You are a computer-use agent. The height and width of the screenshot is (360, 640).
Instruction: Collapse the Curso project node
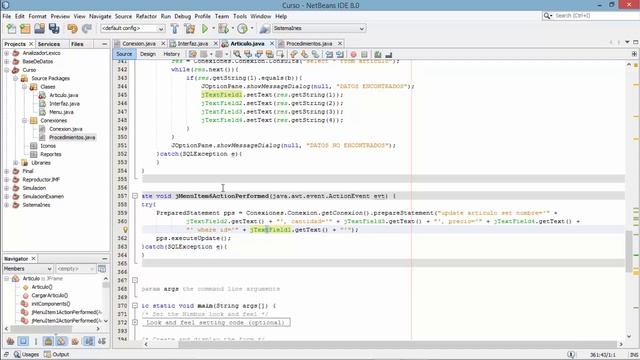click(7, 70)
